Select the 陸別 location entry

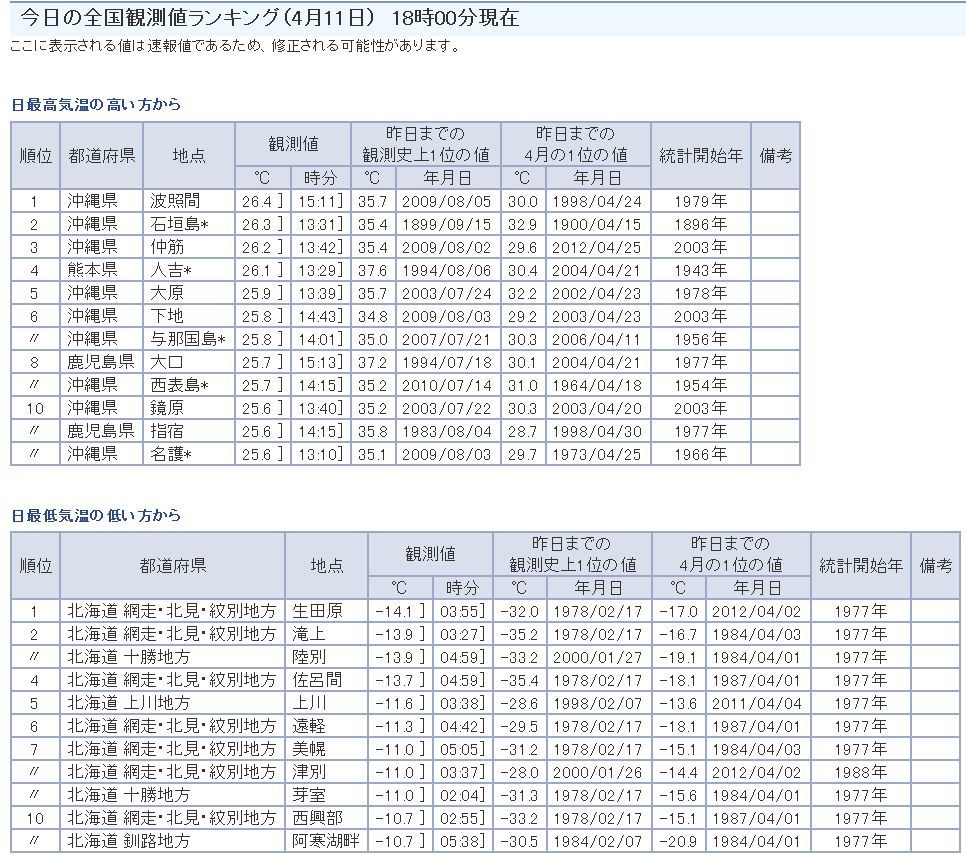(308, 657)
